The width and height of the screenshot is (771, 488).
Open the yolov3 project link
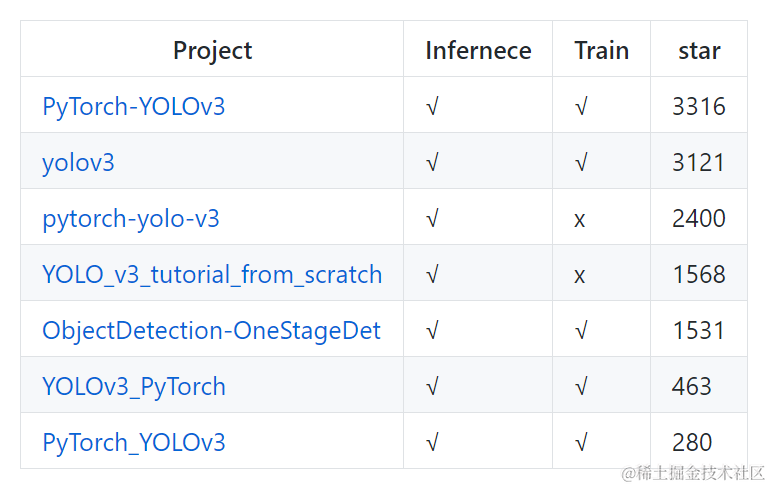(78, 162)
